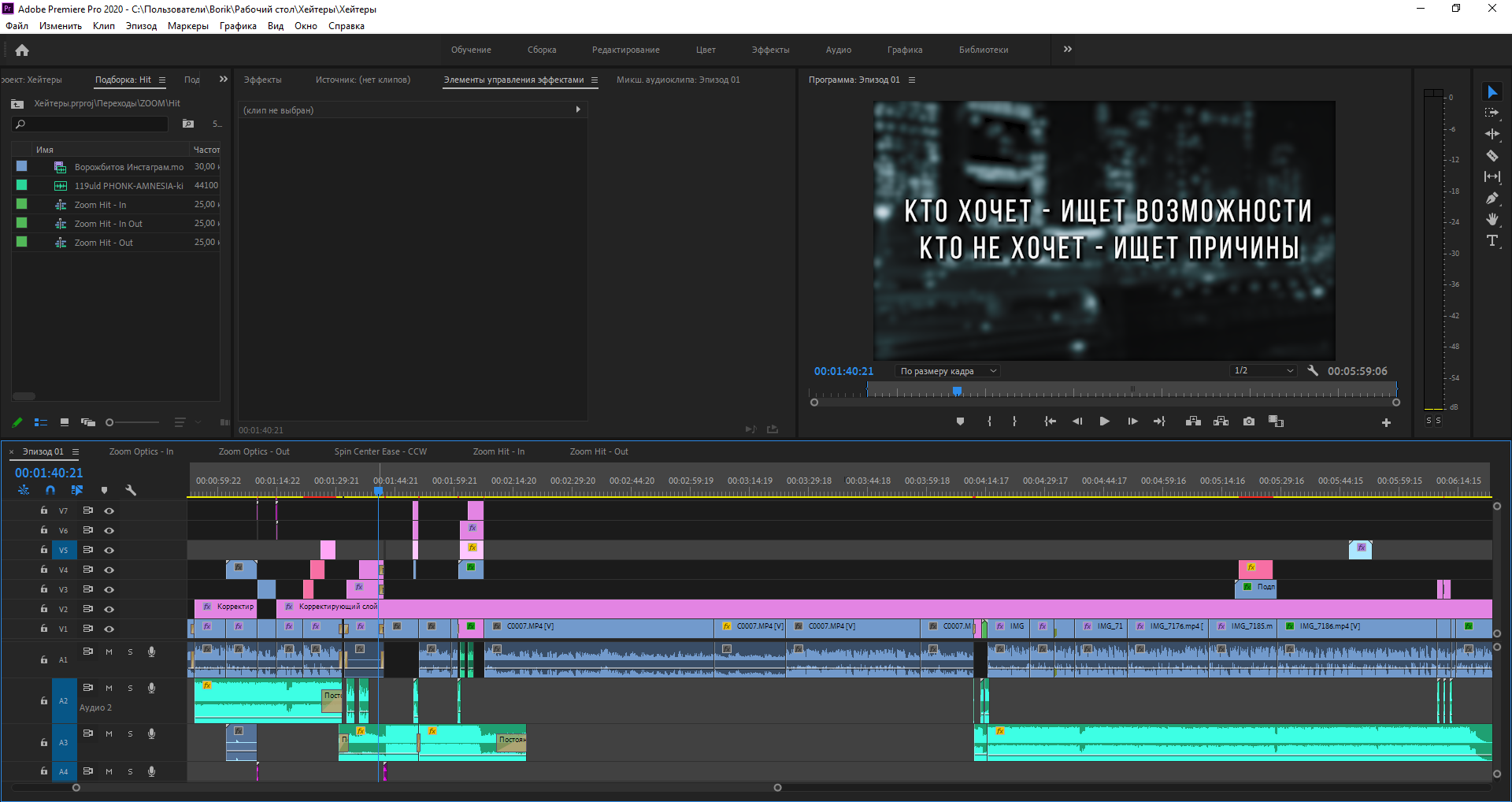The width and height of the screenshot is (1512, 802).
Task: Click the Home icon
Action: tap(22, 50)
